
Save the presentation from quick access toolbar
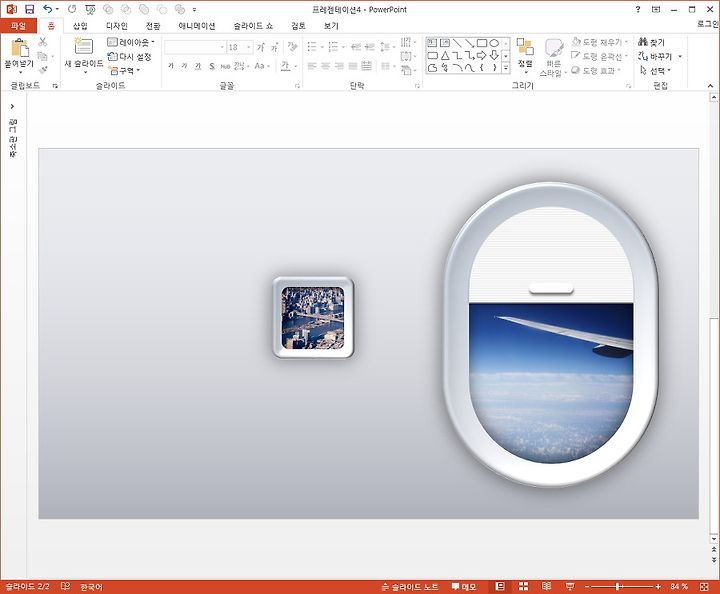click(x=29, y=9)
